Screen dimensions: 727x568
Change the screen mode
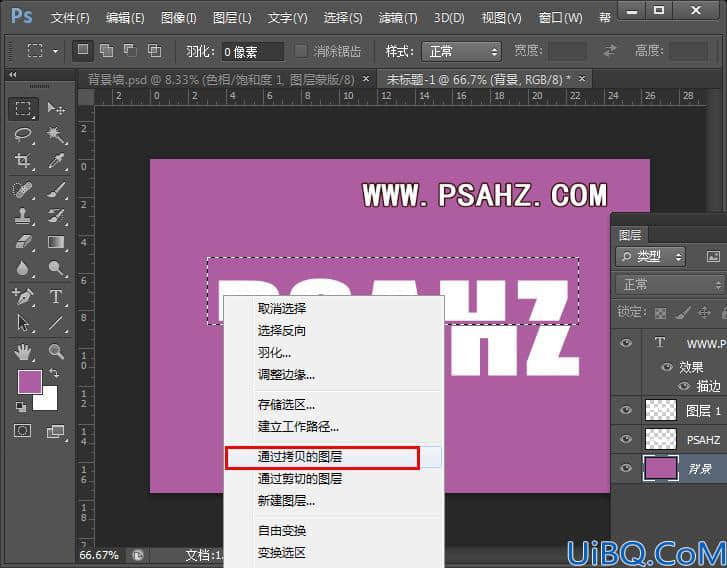tap(56, 432)
